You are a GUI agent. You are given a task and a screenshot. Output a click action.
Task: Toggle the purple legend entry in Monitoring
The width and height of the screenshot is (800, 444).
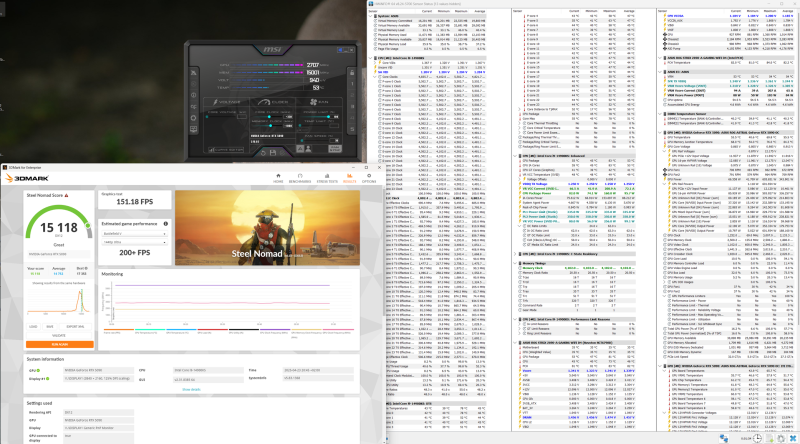274,331
